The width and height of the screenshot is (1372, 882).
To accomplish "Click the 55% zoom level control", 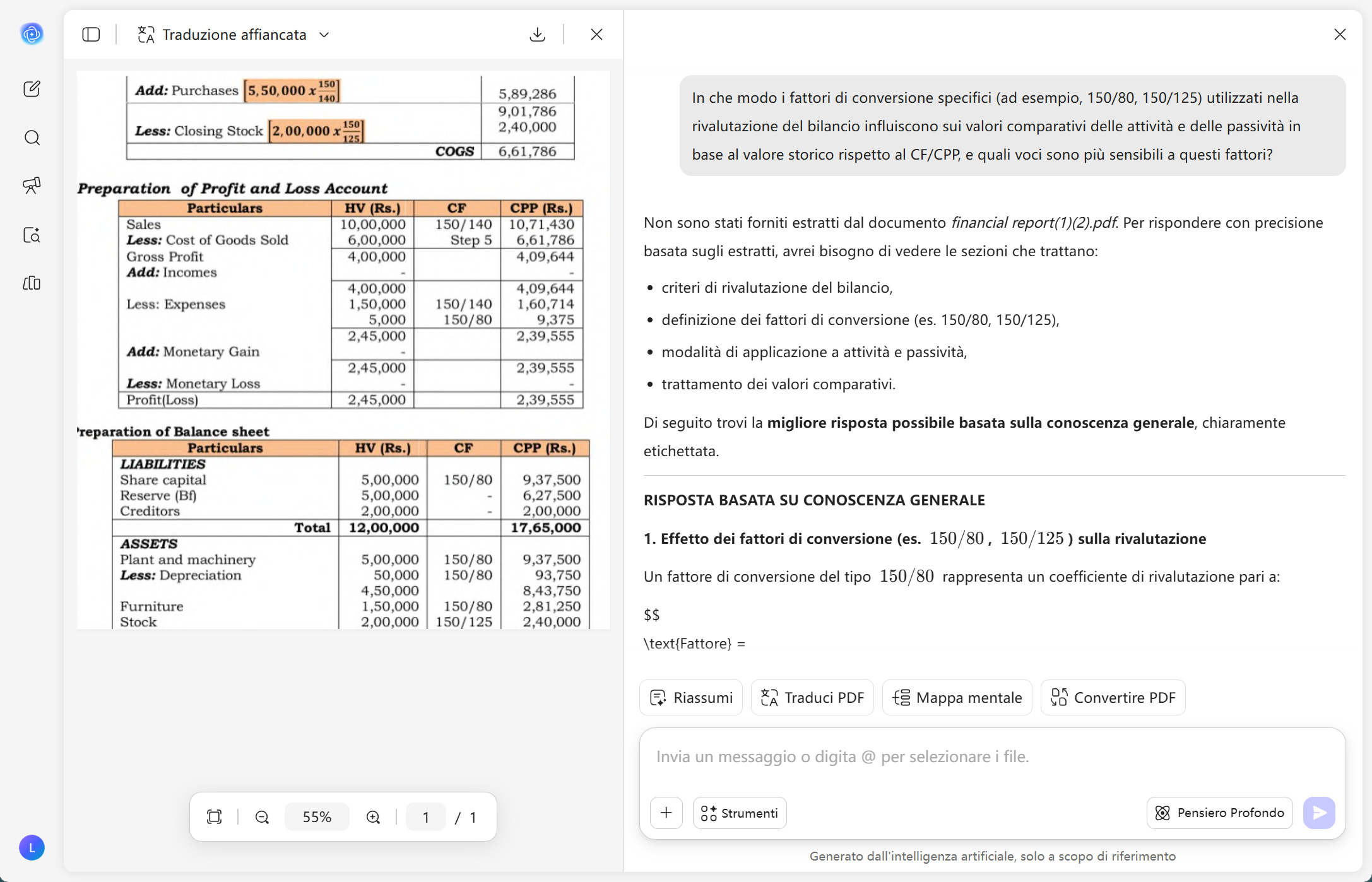I will pos(317,816).
